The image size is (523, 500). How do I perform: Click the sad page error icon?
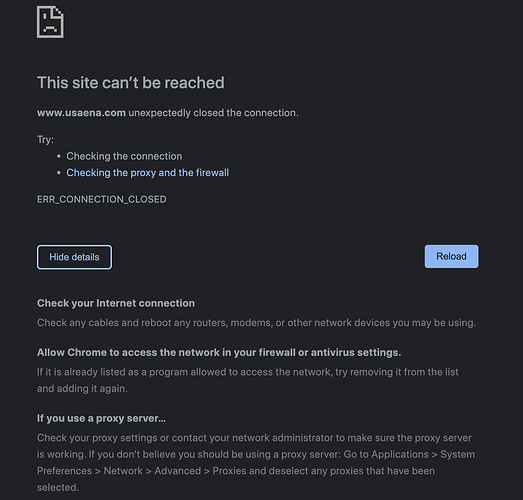coord(50,22)
